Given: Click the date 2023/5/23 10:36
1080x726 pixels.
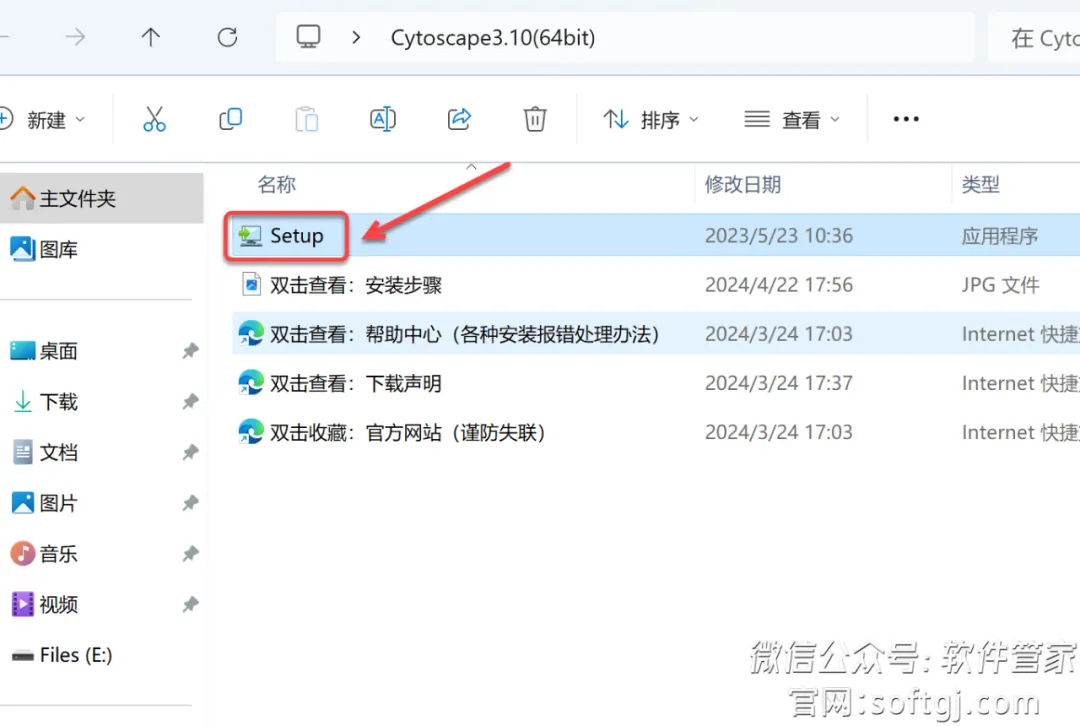Looking at the screenshot, I should tap(778, 236).
